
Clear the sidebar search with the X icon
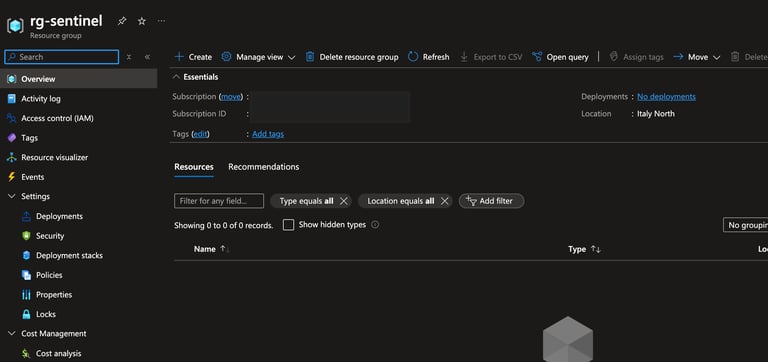pos(129,57)
